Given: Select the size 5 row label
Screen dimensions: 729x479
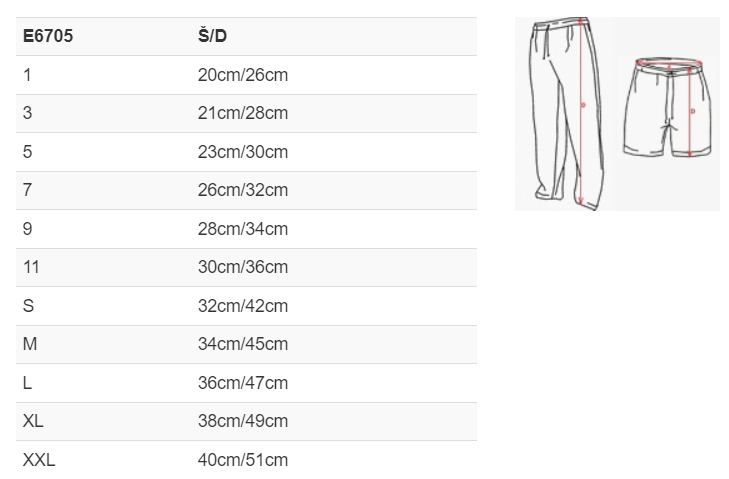Looking at the screenshot, I should (x=27, y=152).
